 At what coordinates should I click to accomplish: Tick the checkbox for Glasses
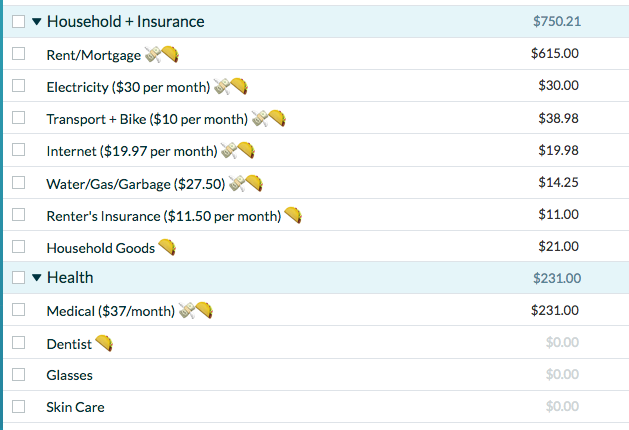click(x=18, y=374)
